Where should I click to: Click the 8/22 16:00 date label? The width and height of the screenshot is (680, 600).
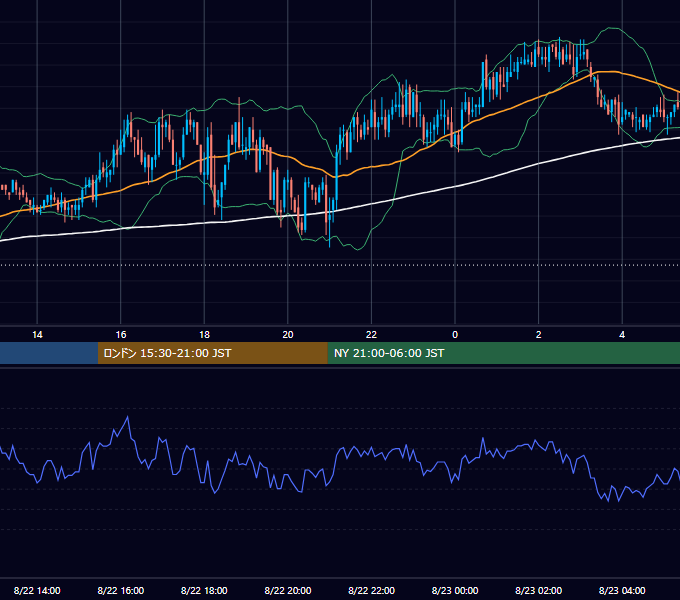pyautogui.click(x=121, y=590)
